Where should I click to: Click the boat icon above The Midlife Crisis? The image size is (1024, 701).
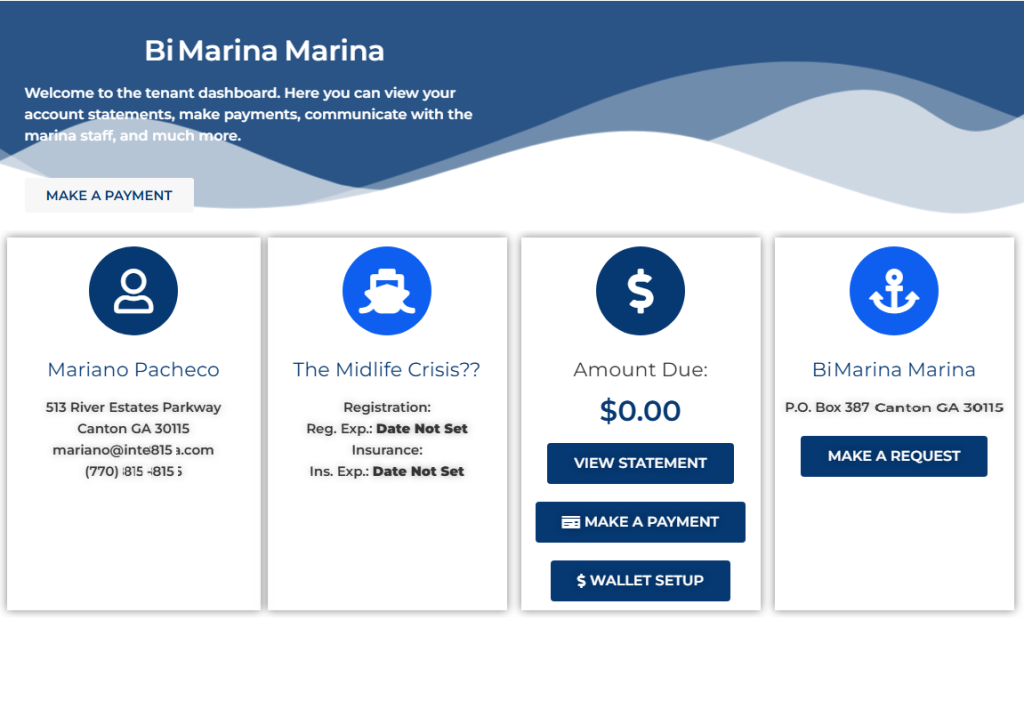(x=386, y=291)
